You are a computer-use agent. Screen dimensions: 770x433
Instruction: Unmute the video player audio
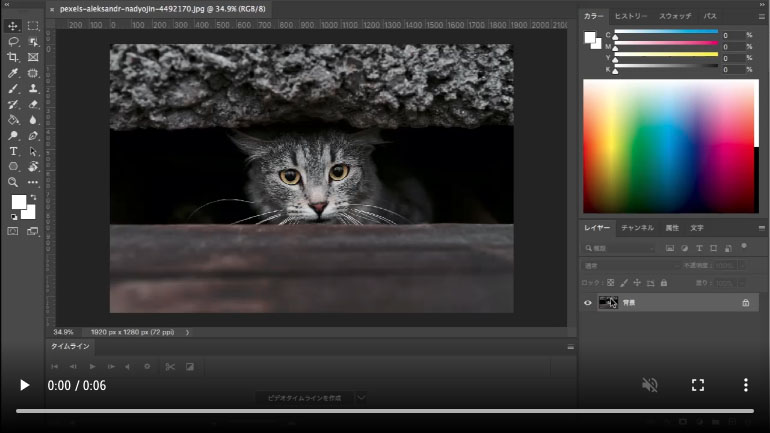click(x=649, y=385)
